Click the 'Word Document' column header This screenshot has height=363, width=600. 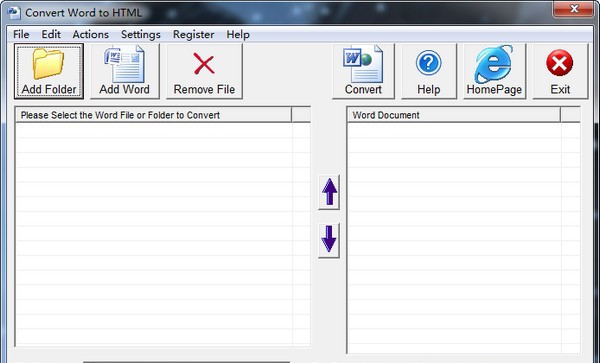tap(454, 115)
